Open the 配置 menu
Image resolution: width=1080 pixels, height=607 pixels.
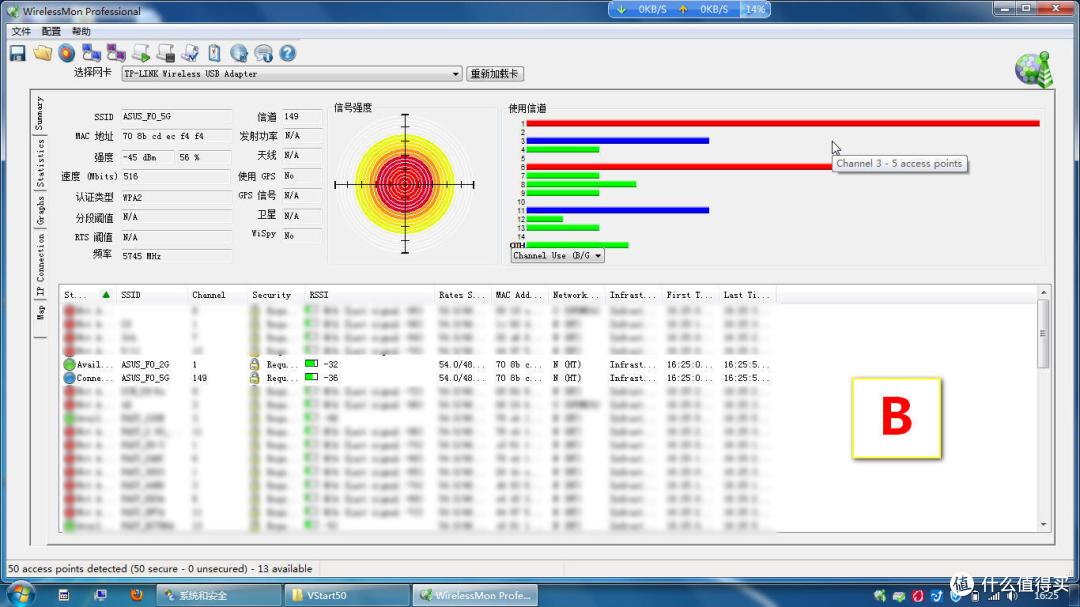[51, 31]
